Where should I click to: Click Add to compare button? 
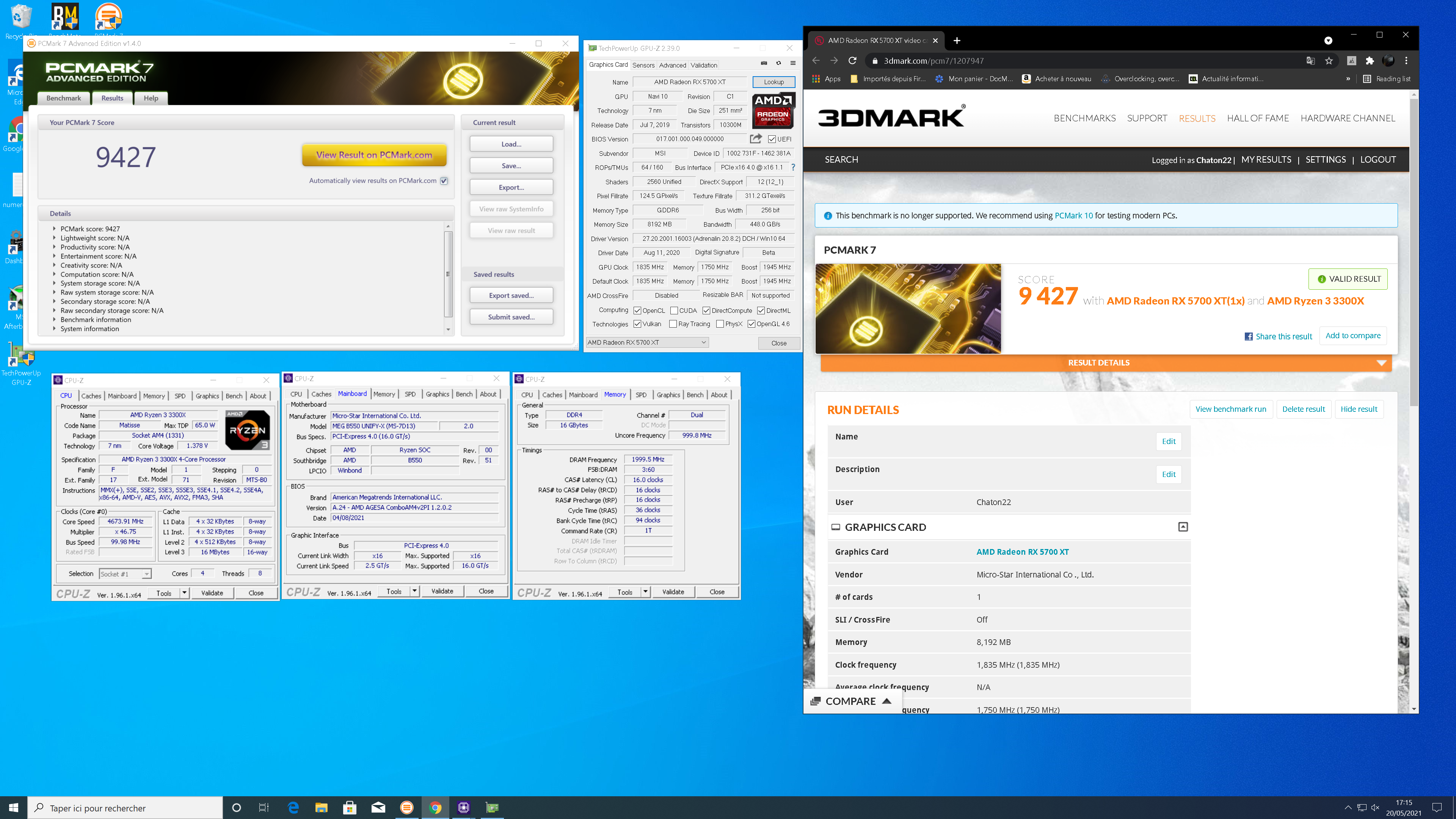tap(1352, 336)
